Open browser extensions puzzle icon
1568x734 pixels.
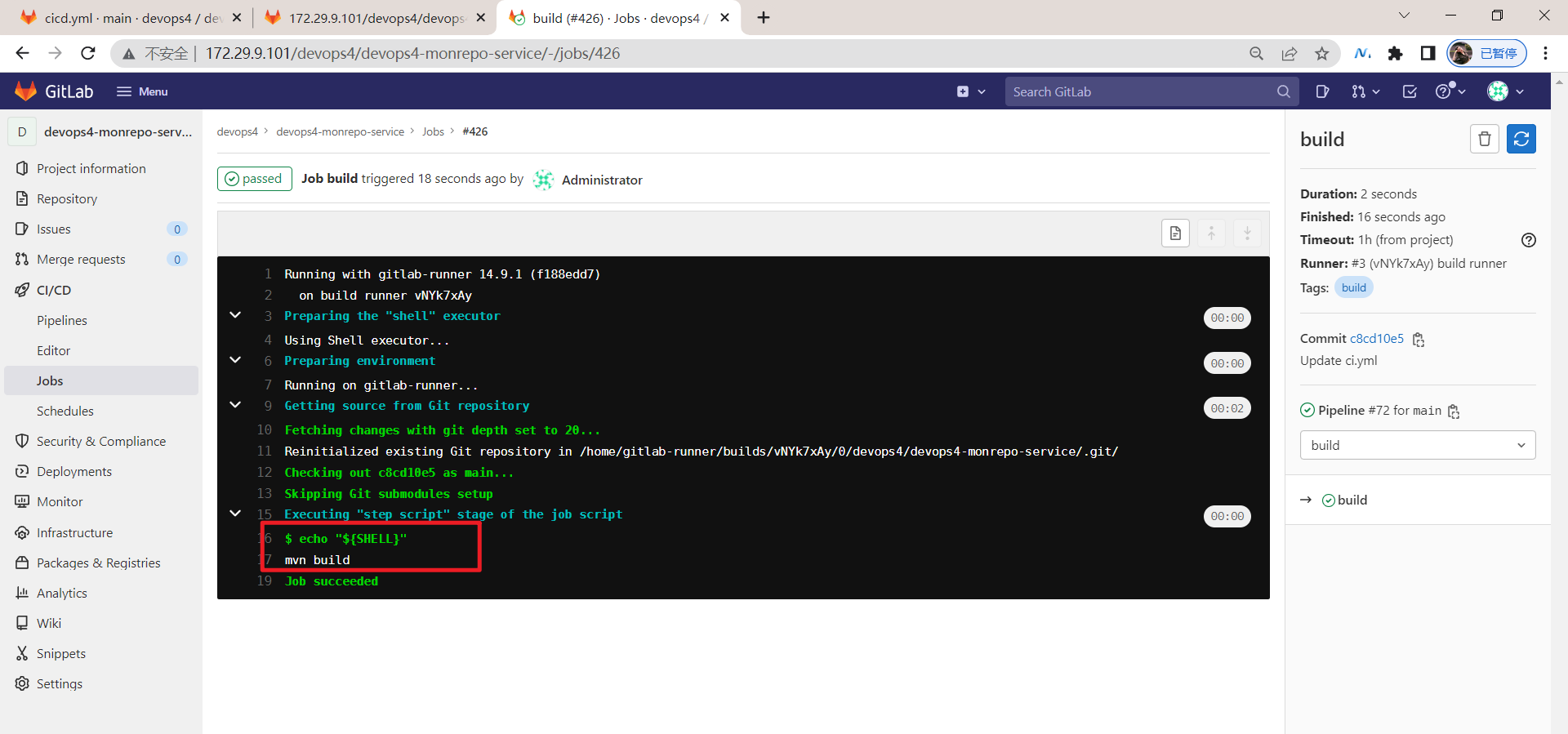click(x=1395, y=54)
